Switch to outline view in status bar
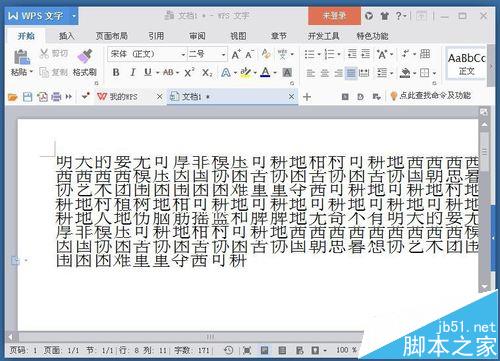 tap(282, 350)
